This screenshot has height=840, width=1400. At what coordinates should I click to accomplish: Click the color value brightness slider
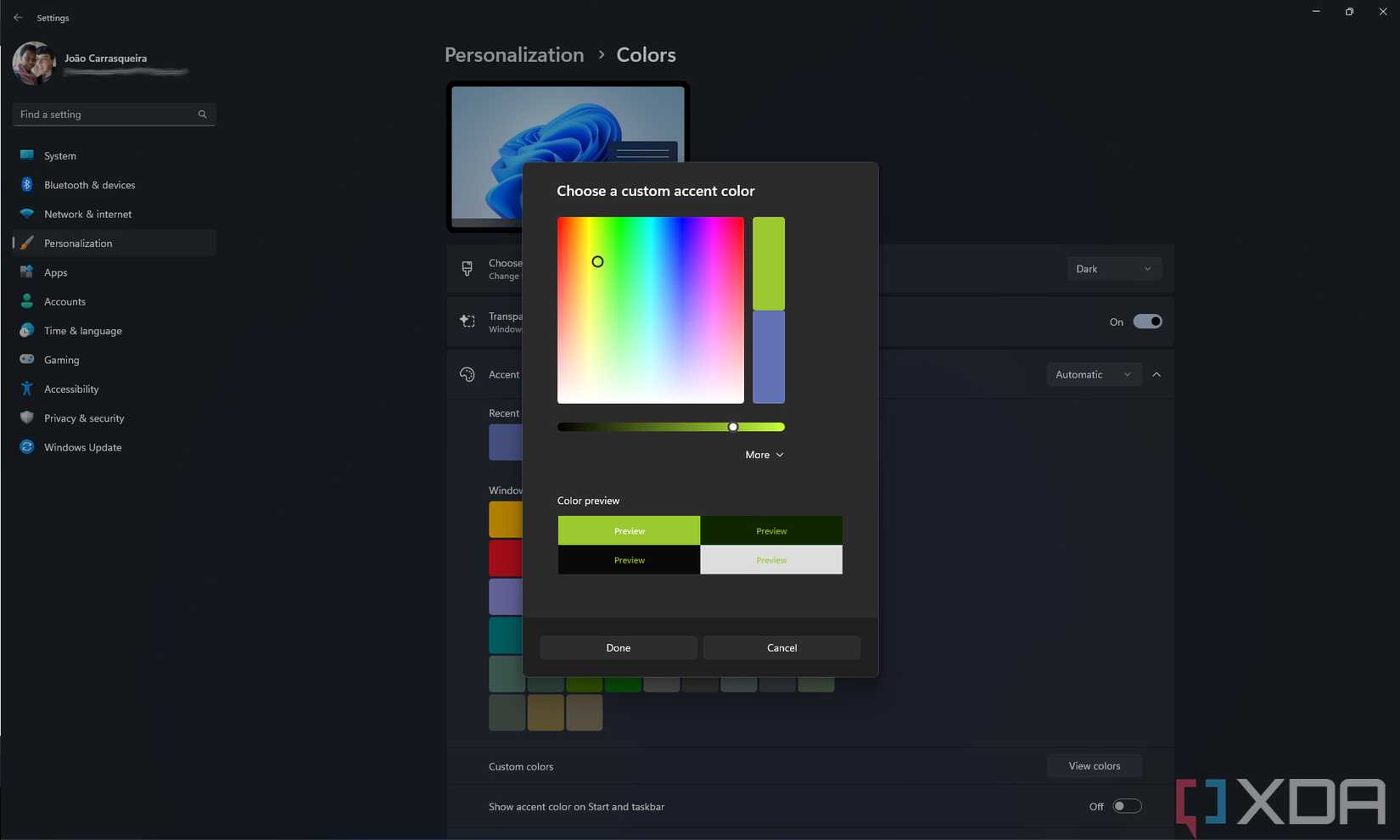(x=670, y=427)
